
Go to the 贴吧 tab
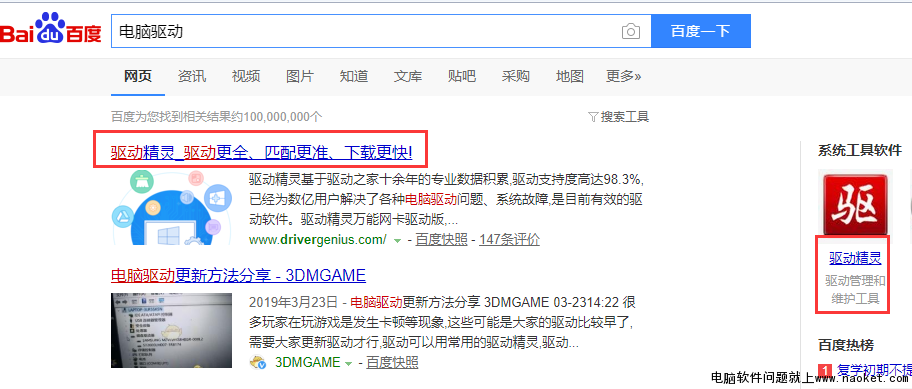tap(462, 76)
